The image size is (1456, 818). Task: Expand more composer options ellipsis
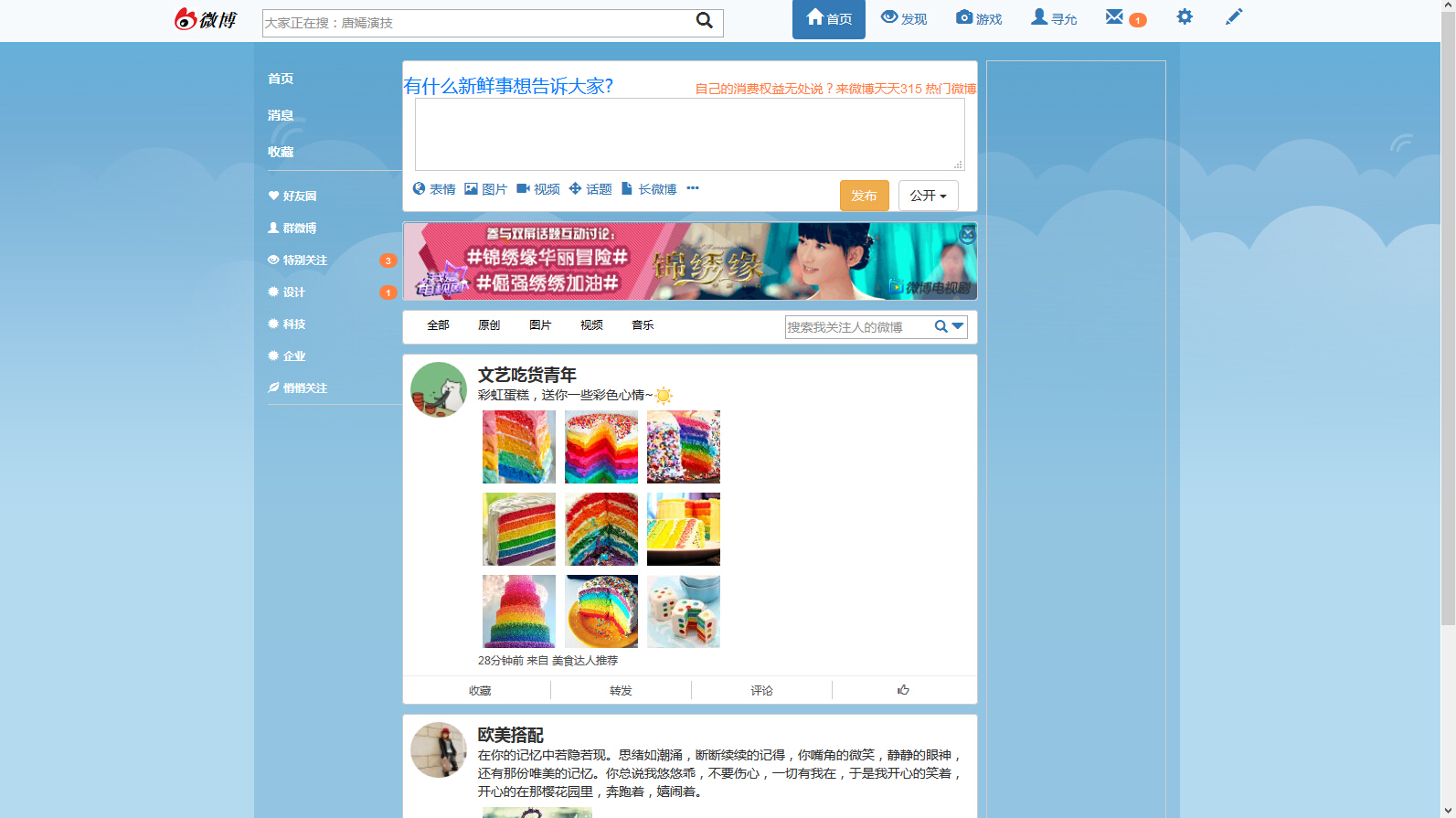click(x=693, y=188)
